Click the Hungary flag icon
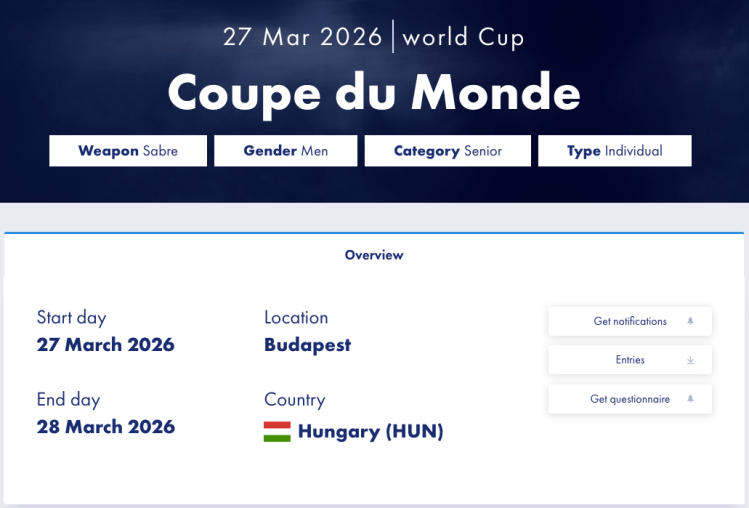The width and height of the screenshot is (749, 508). pyautogui.click(x=277, y=432)
